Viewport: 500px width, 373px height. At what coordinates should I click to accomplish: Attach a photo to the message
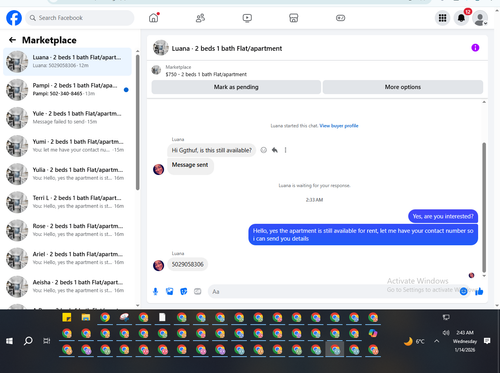170,292
